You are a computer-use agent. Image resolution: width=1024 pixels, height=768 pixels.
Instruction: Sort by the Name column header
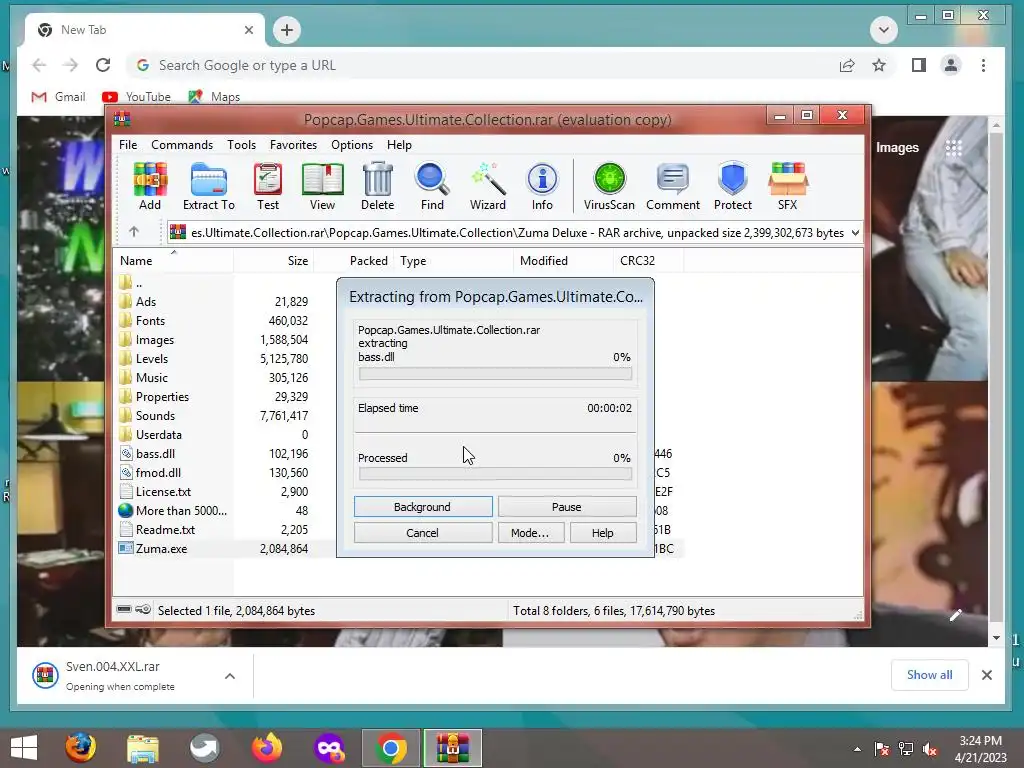(174, 261)
